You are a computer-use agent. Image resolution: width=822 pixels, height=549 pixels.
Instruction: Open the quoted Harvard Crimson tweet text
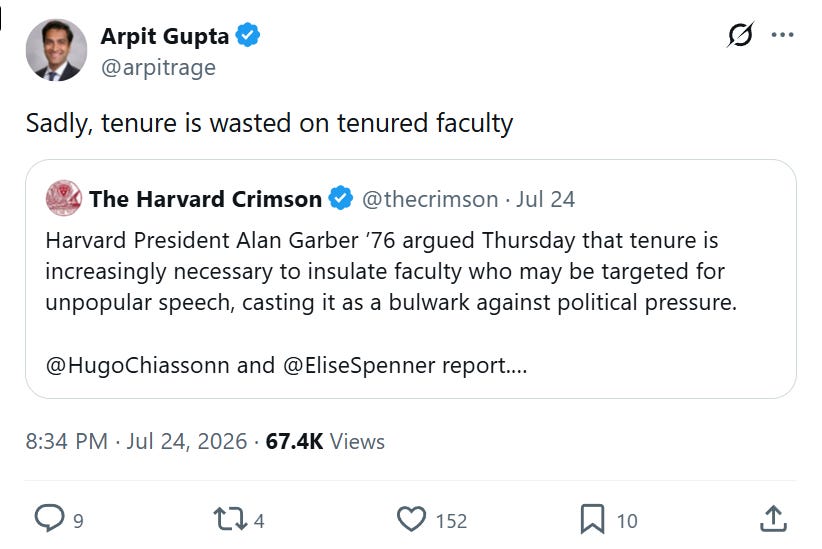[x=391, y=303]
